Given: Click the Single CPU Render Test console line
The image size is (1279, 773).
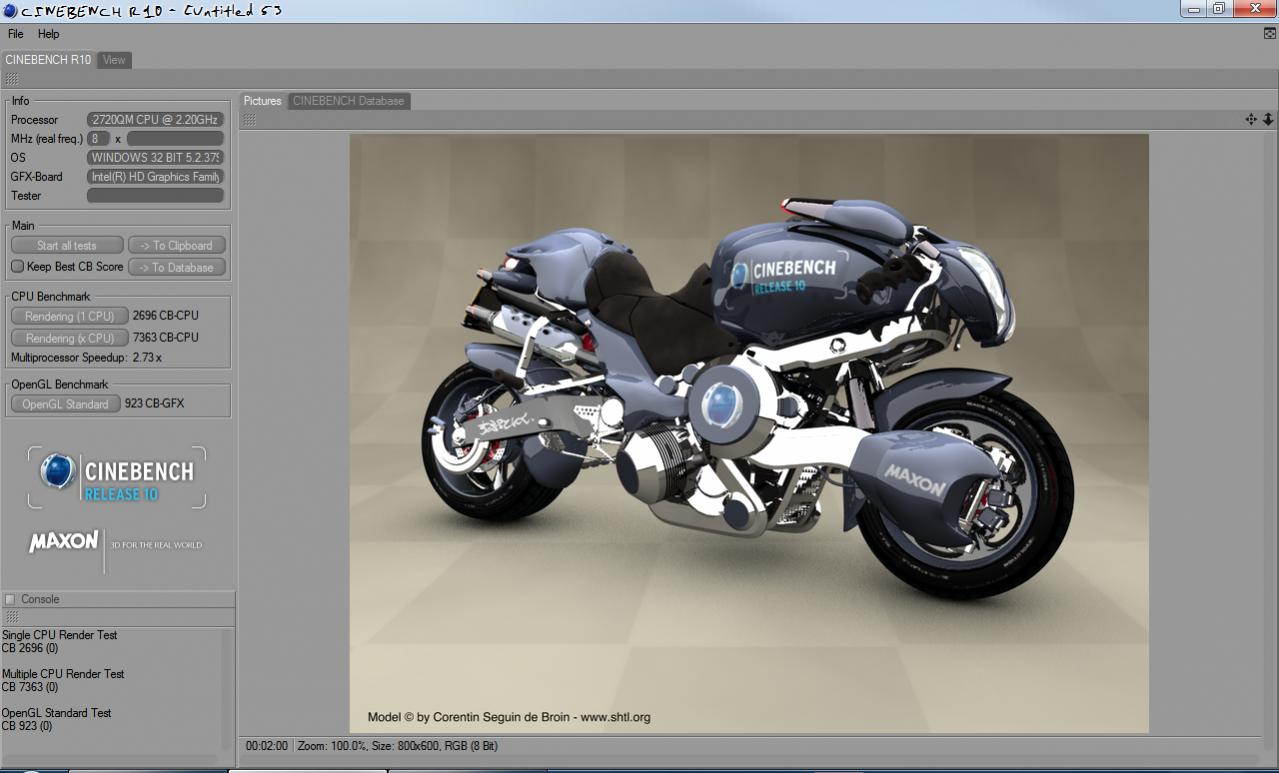Looking at the screenshot, I should (x=60, y=635).
